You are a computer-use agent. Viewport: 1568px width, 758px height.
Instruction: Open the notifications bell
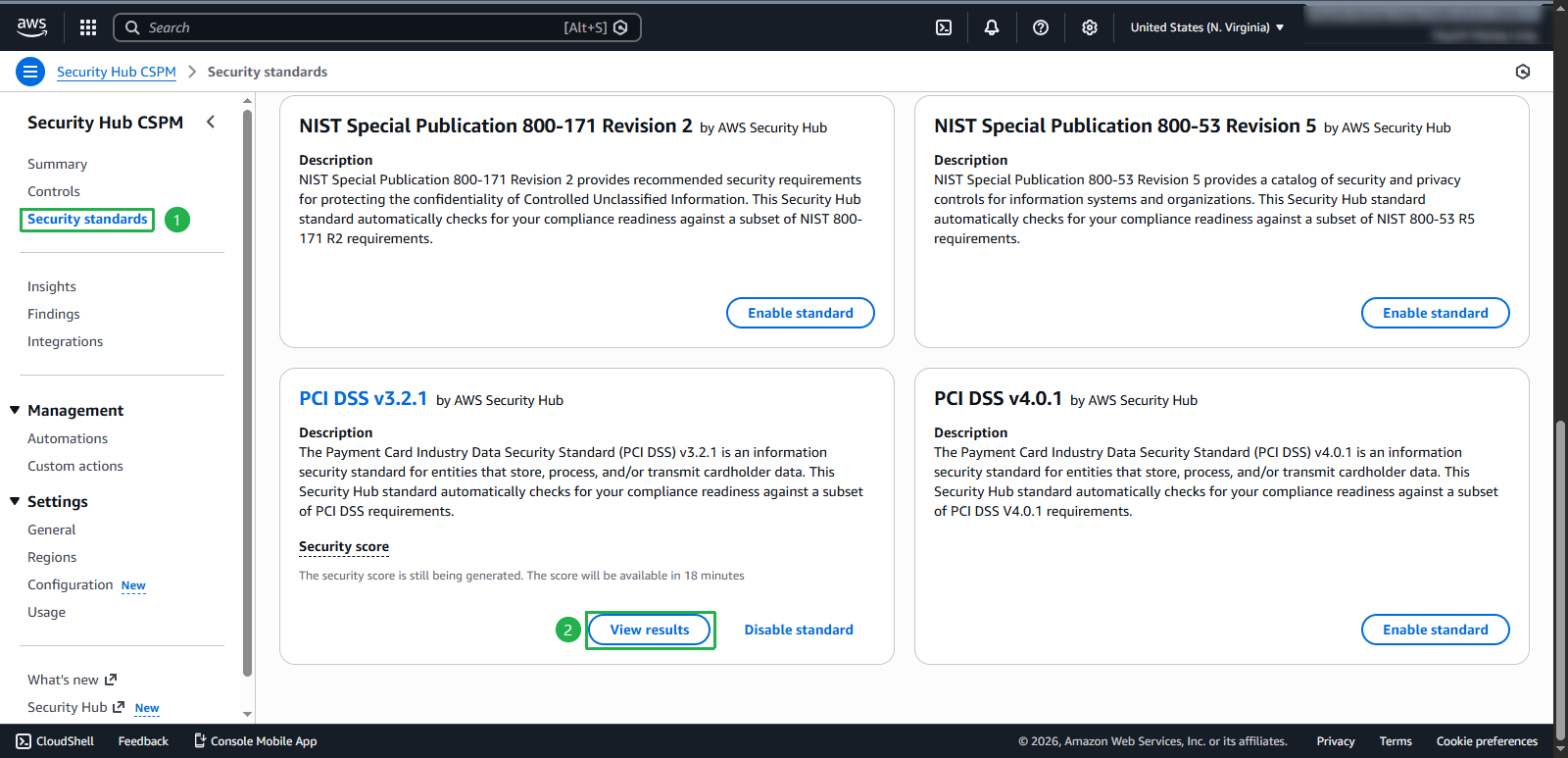(x=992, y=27)
